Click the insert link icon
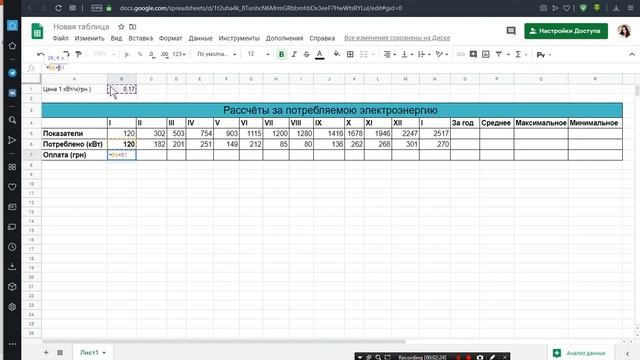This screenshot has width=640, height=360. pyautogui.click(x=460, y=54)
